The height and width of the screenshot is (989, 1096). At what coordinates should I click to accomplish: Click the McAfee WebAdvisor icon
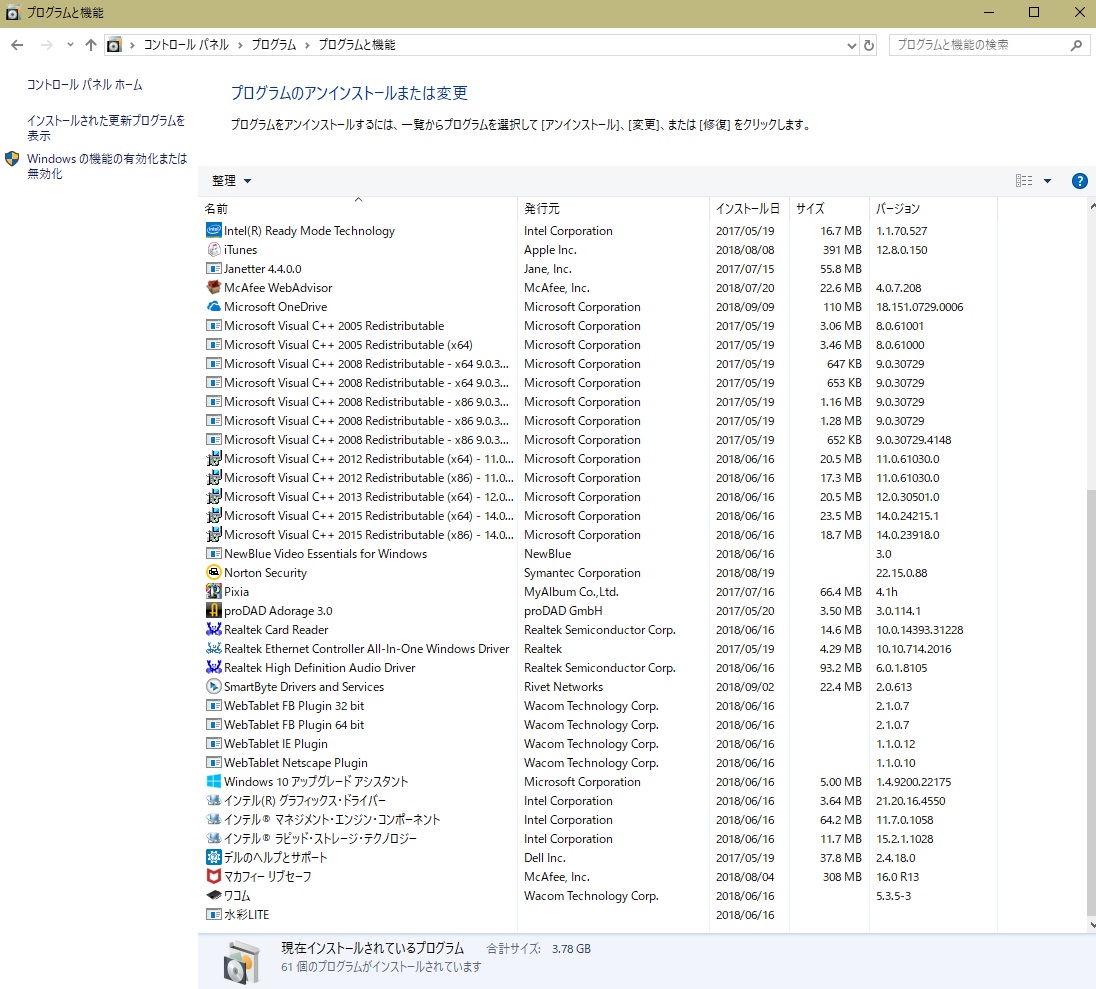click(213, 288)
